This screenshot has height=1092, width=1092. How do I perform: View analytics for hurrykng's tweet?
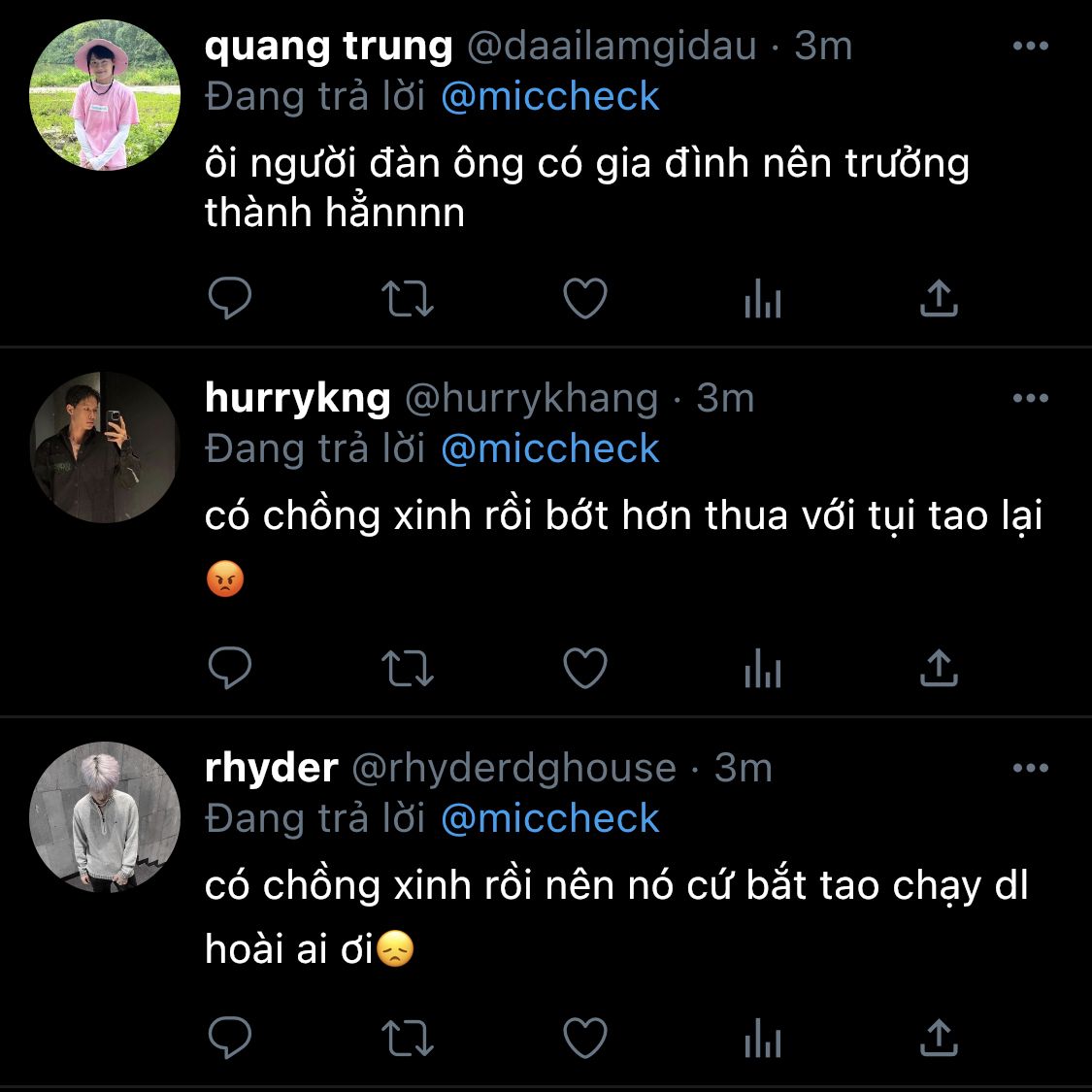click(x=763, y=668)
